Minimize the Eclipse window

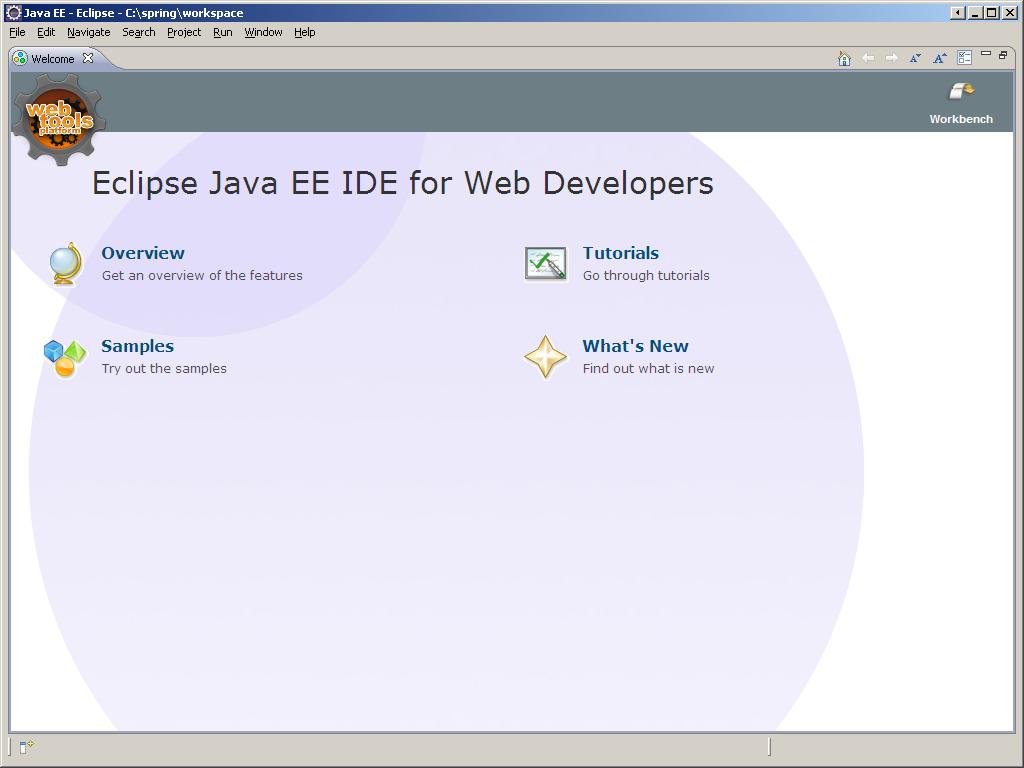click(x=975, y=12)
